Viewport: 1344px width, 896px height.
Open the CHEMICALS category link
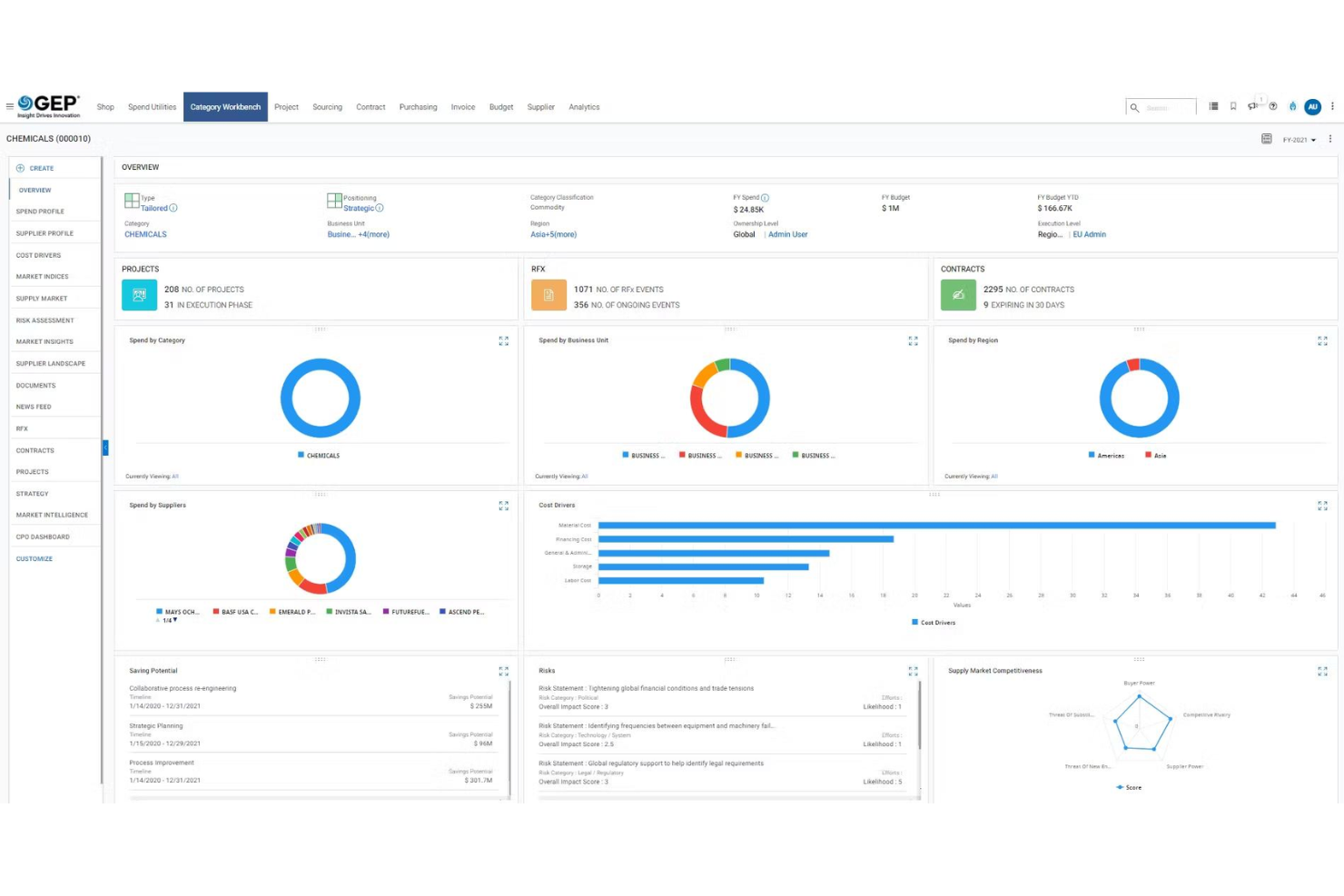[145, 234]
